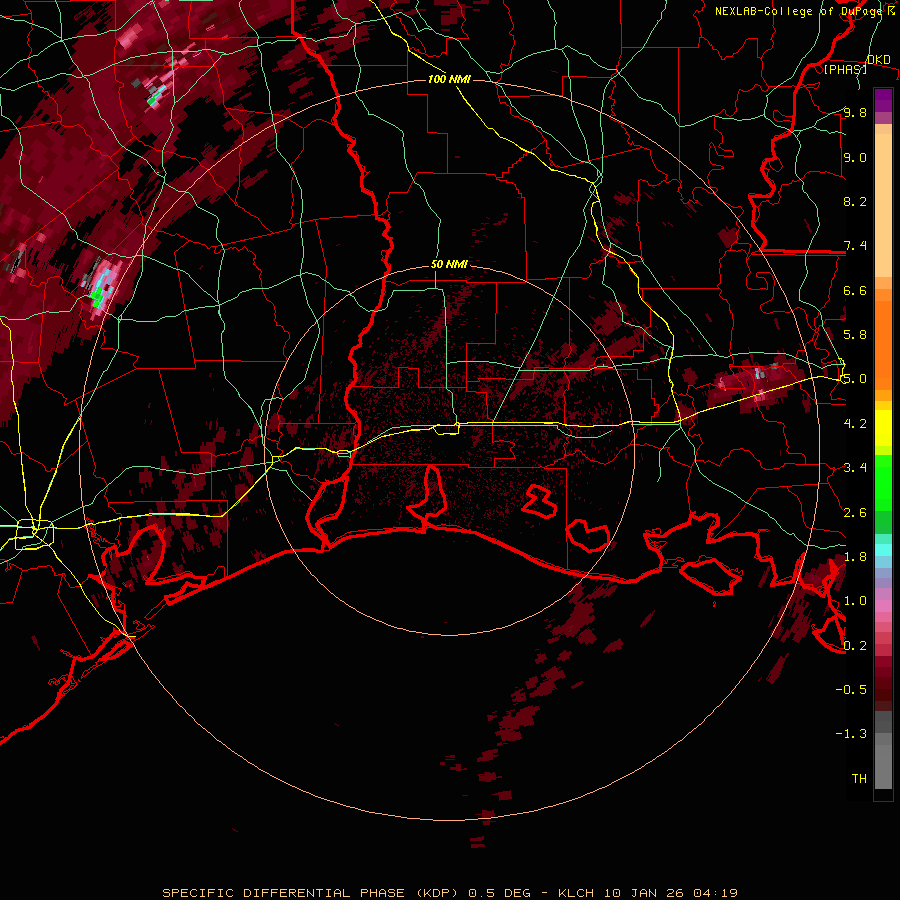Pick the orange segment of the color bar
Screen dimensions: 900x900
[x=883, y=339]
